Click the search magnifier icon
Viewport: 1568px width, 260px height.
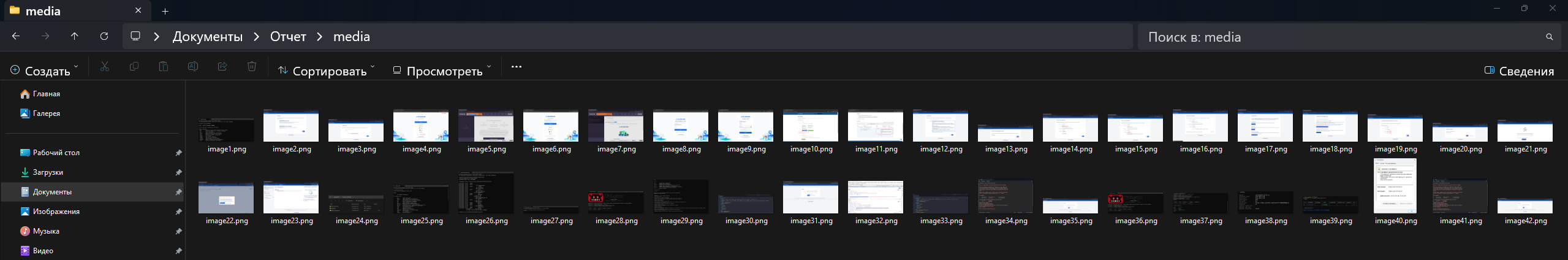click(x=1550, y=37)
